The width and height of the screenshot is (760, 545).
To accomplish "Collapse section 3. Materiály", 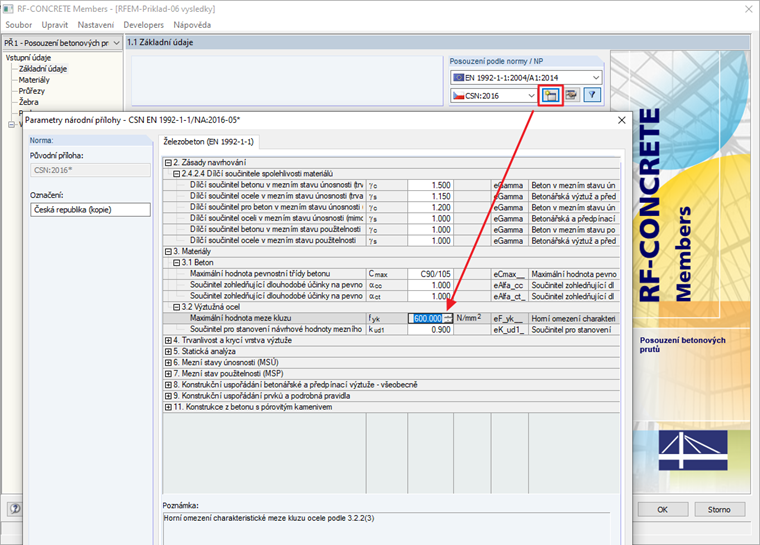I will [x=168, y=251].
